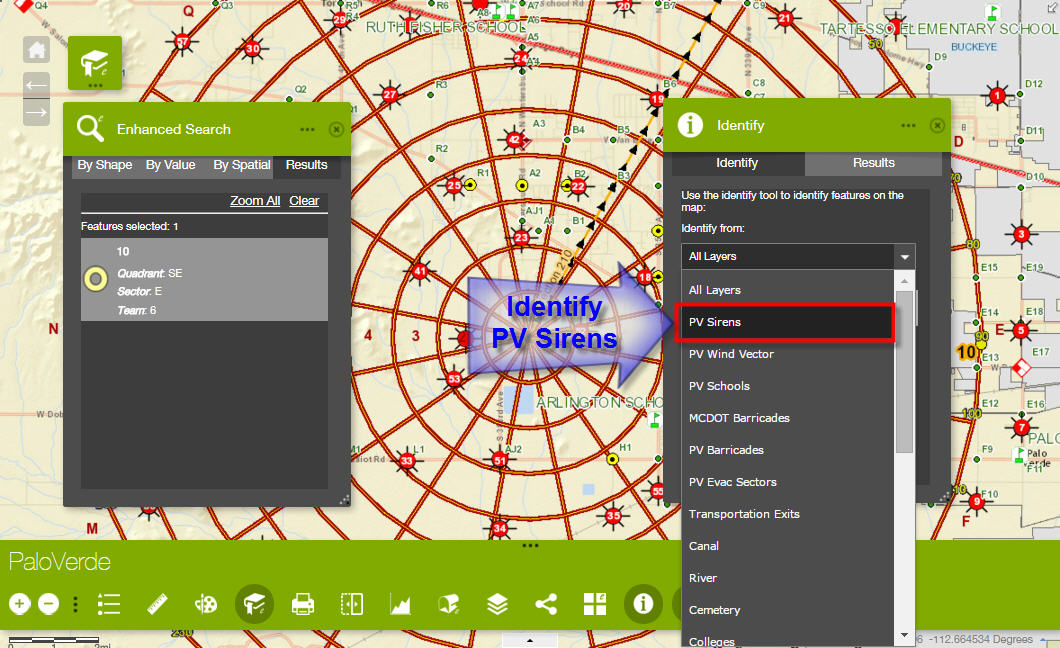Choose Canal from the list
1060x648 pixels.
[x=788, y=546]
